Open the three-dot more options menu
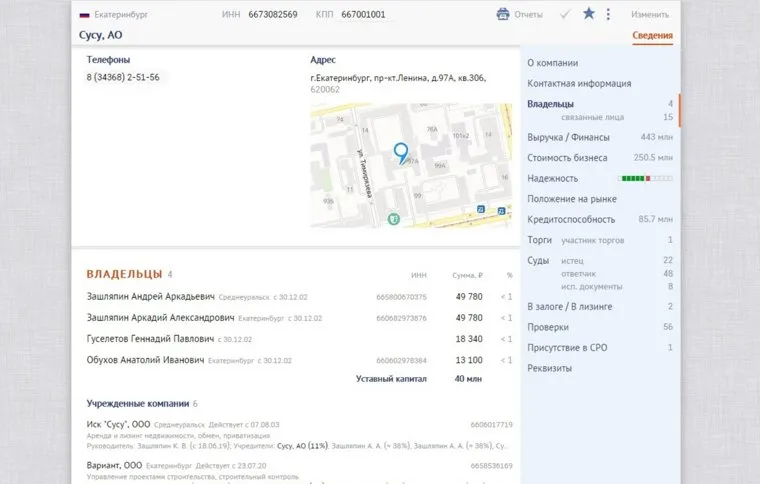Screen dimensions: 760x484 pyautogui.click(x=608, y=14)
